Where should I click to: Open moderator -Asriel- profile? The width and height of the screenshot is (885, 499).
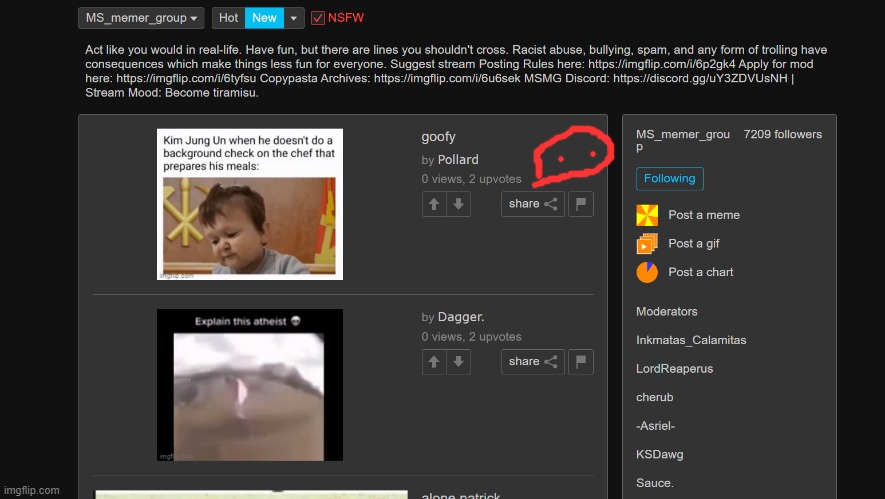(655, 426)
